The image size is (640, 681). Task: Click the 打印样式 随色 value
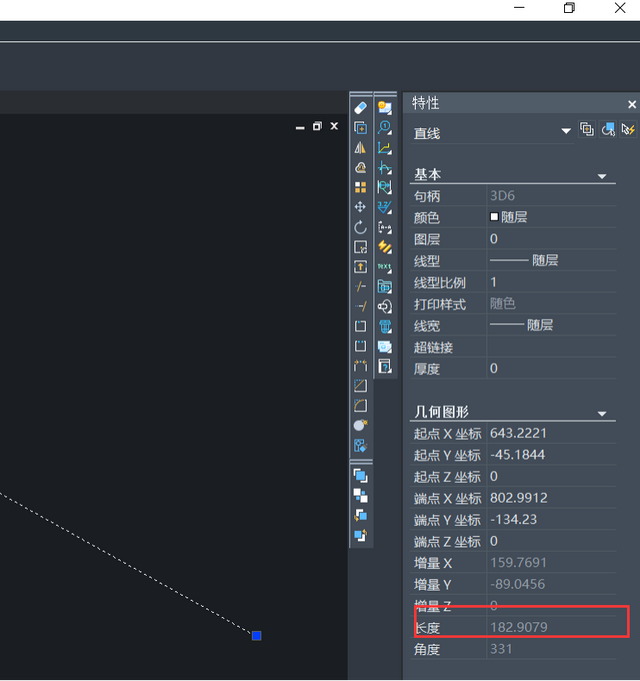point(551,304)
